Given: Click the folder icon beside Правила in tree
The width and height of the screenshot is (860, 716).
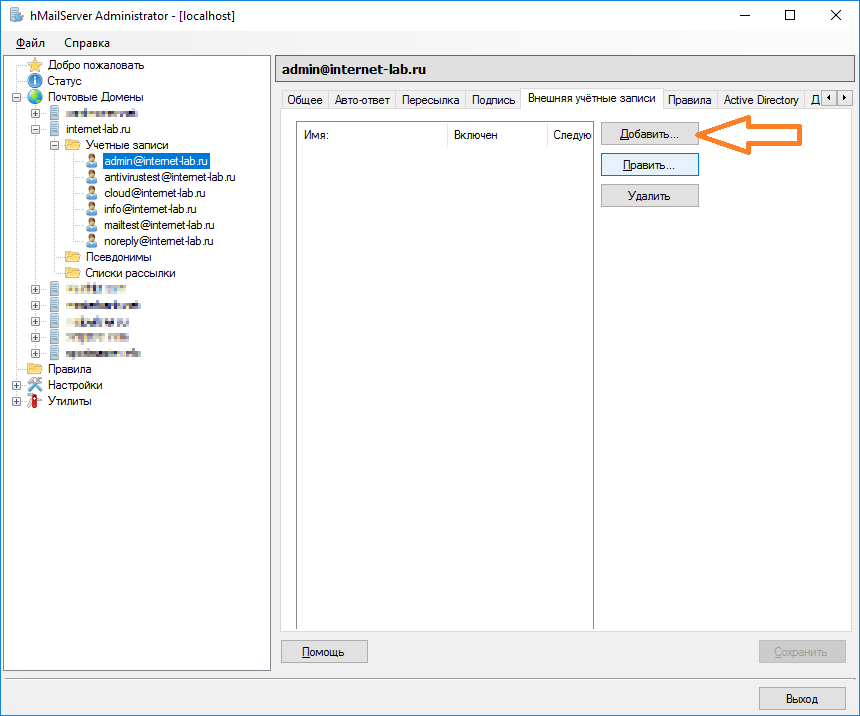Looking at the screenshot, I should click(x=35, y=368).
